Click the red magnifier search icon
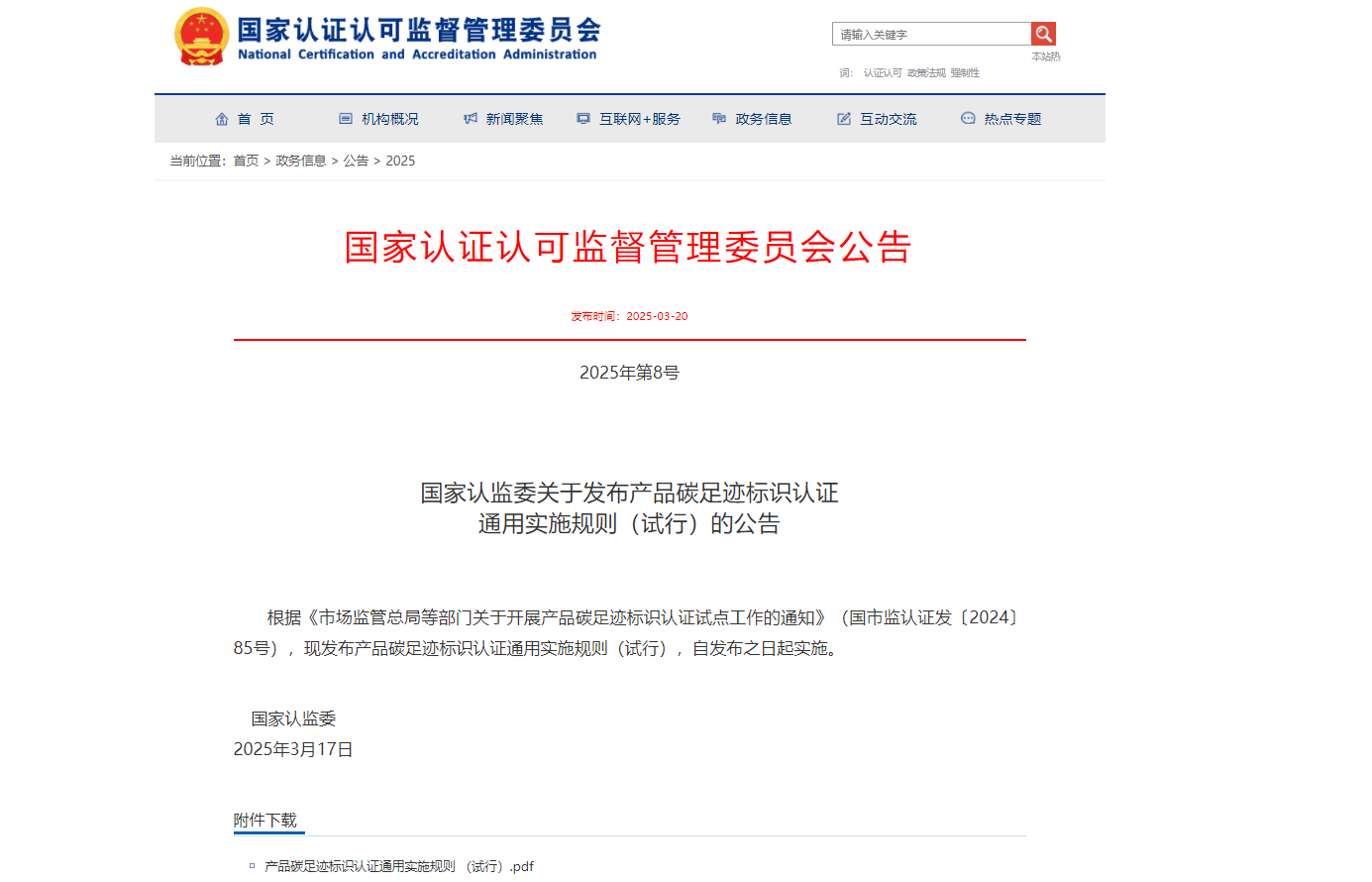Screen dimensions: 1372x882 point(1043,33)
